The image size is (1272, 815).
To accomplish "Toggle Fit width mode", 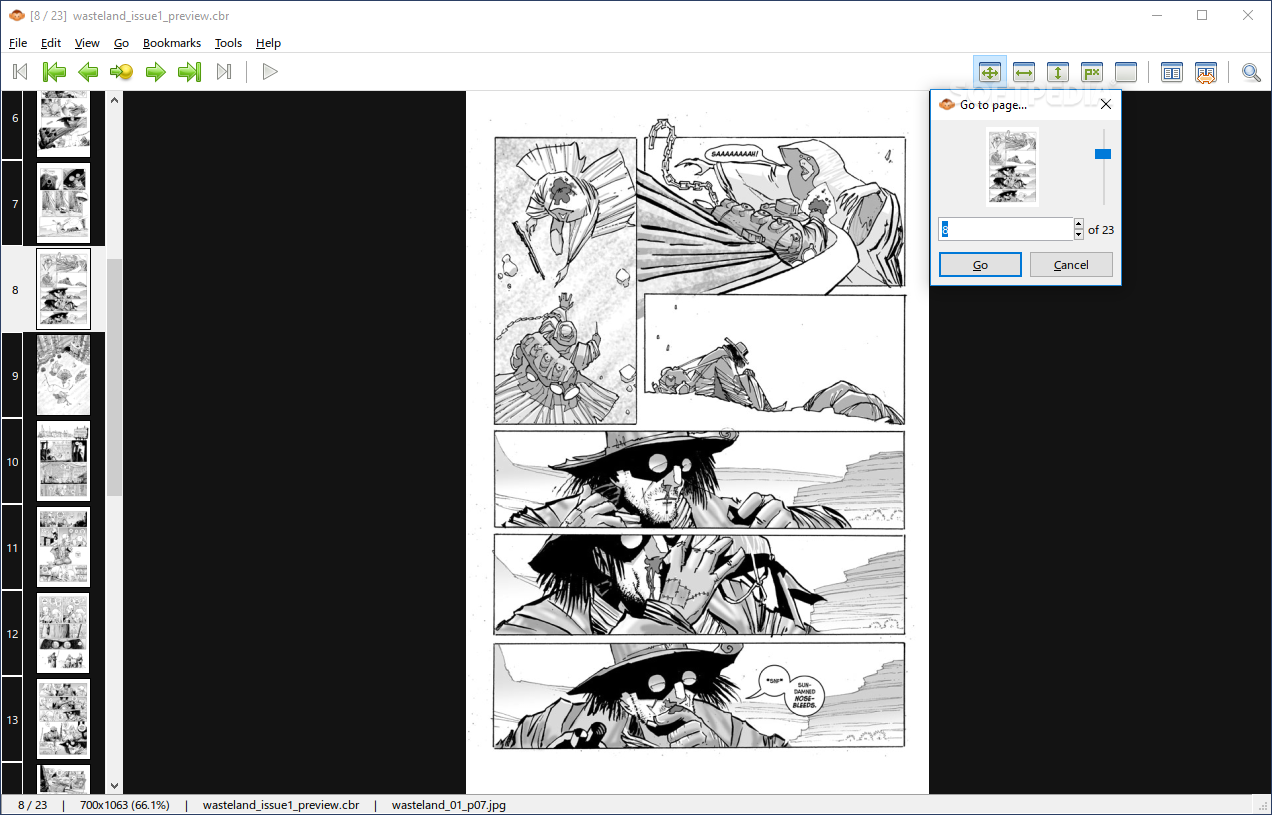I will [x=1024, y=72].
